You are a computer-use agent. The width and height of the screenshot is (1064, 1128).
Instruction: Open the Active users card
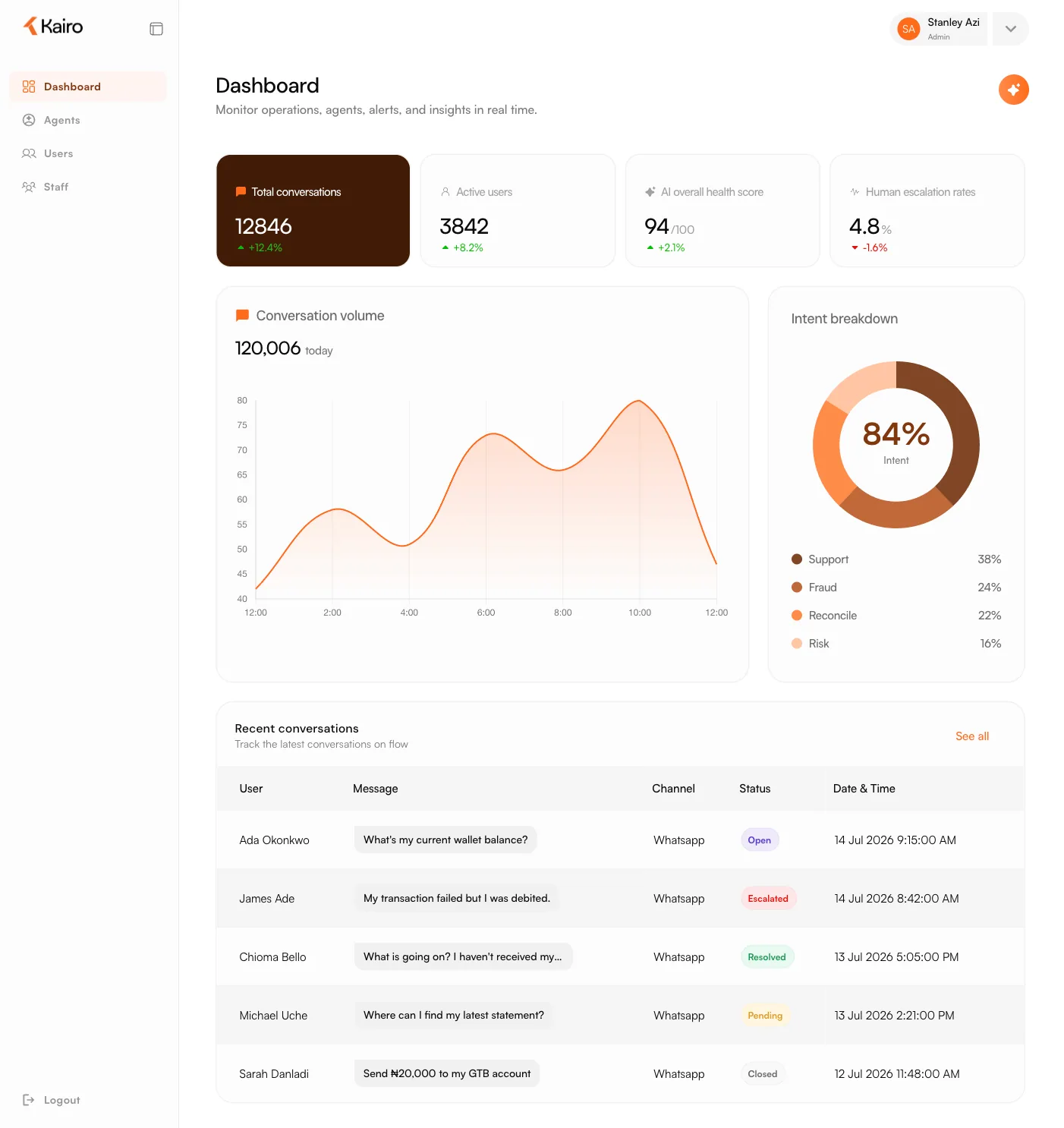(x=518, y=210)
